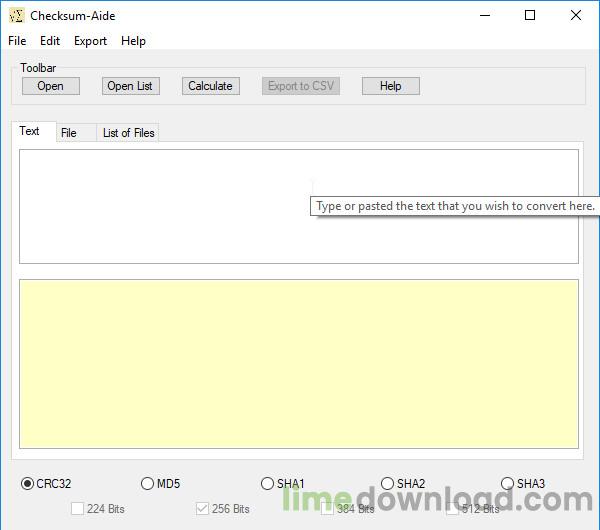
Task: Click the Open toolbar button
Action: tap(51, 86)
